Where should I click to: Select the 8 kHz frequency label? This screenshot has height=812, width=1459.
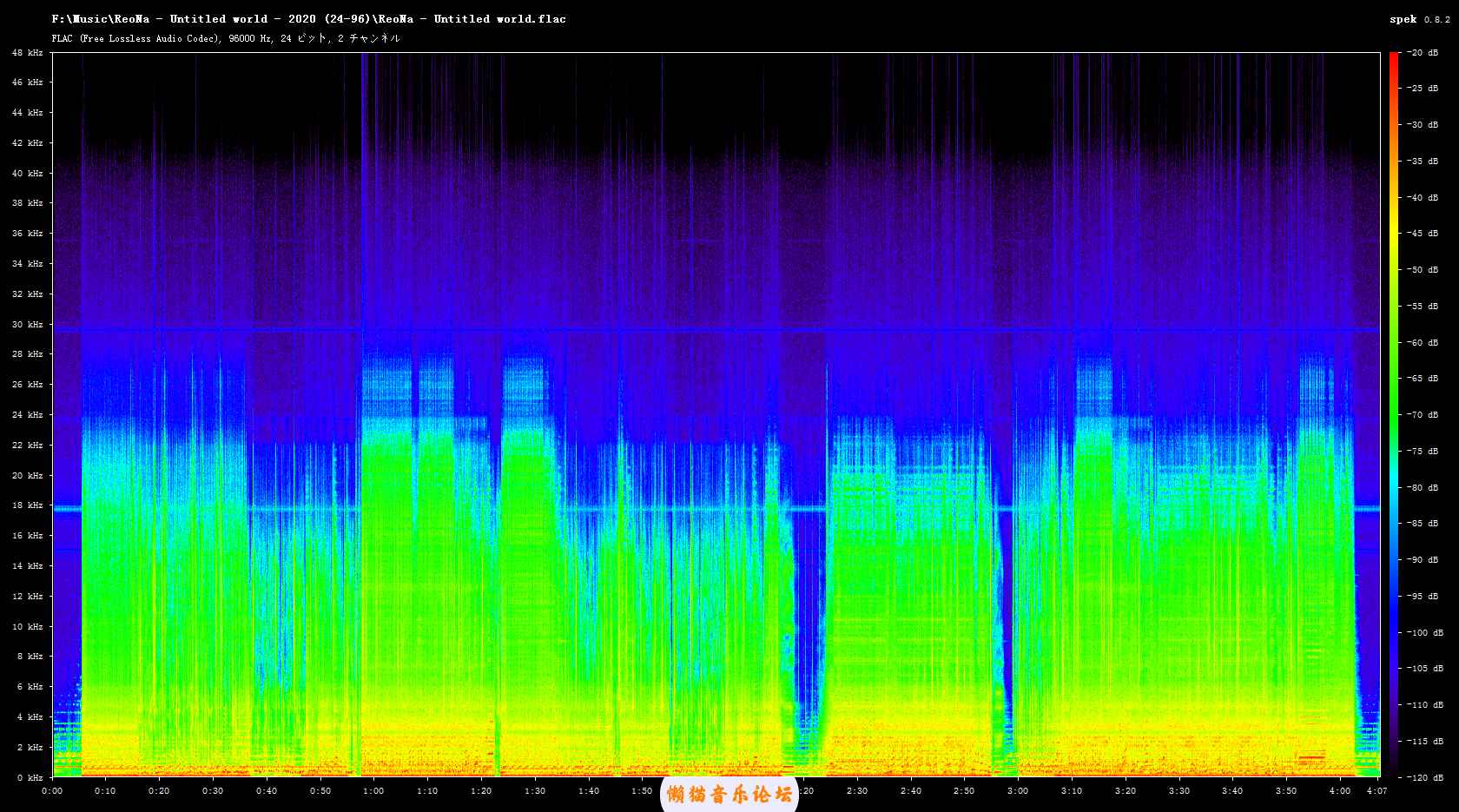point(30,657)
